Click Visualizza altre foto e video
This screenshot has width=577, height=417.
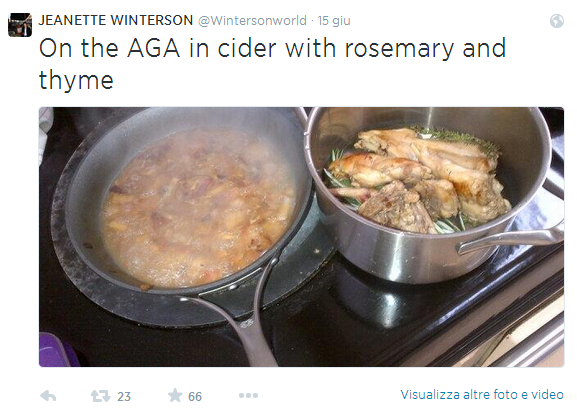point(482,395)
